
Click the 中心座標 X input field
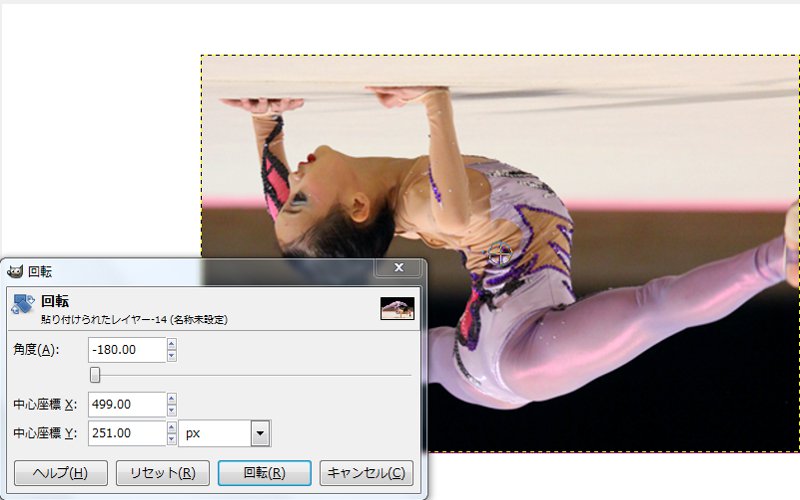click(x=127, y=405)
